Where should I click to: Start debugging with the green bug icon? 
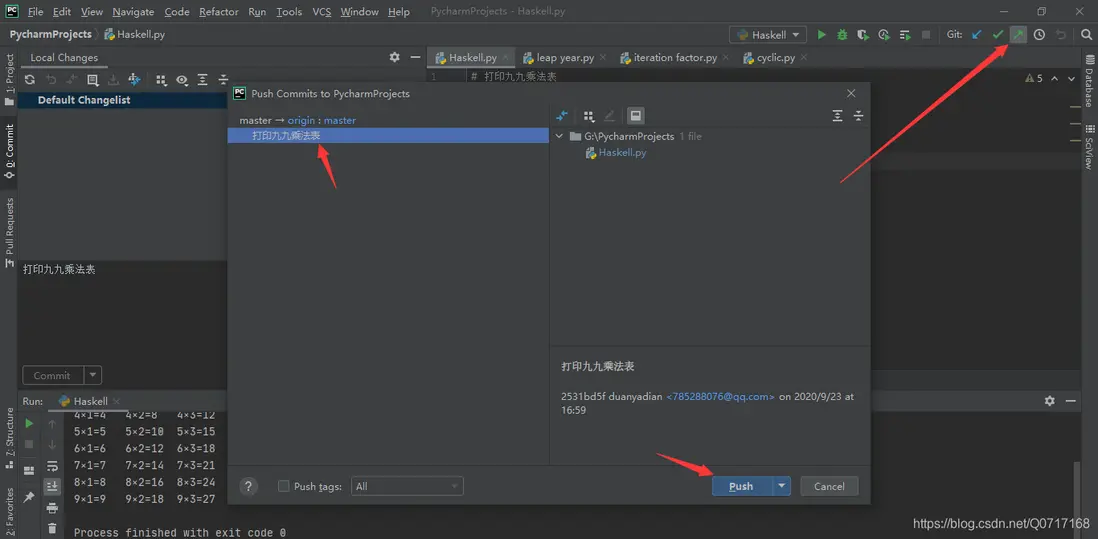pyautogui.click(x=842, y=34)
